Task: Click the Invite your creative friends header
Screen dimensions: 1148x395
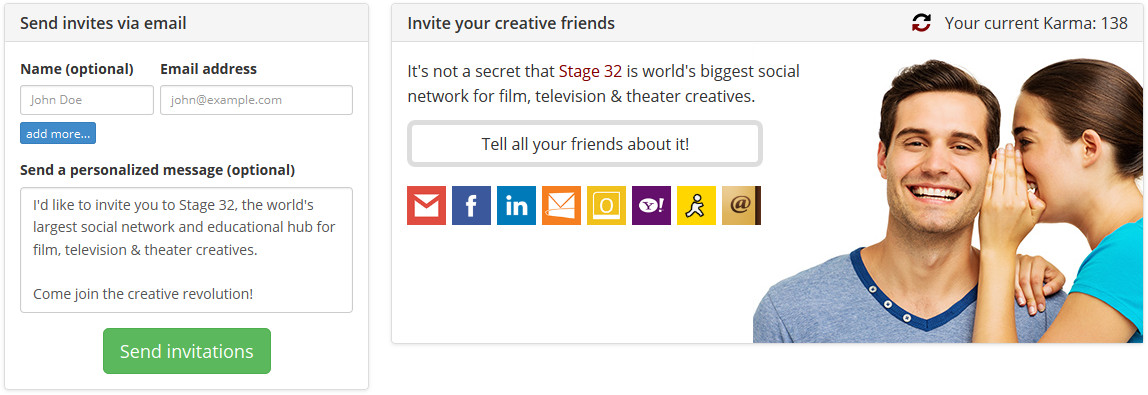Action: 511,23
